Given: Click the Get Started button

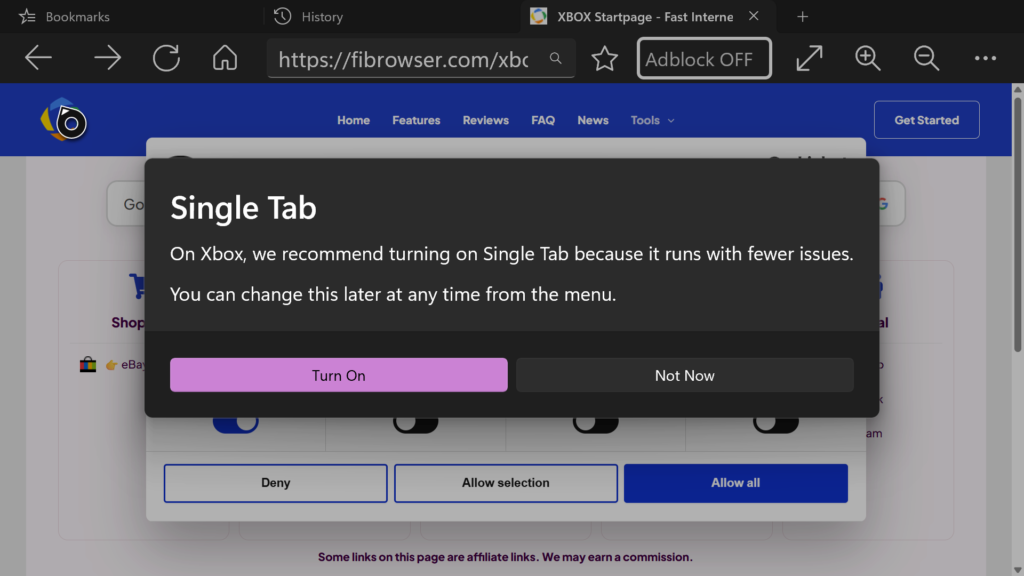Looking at the screenshot, I should [927, 120].
